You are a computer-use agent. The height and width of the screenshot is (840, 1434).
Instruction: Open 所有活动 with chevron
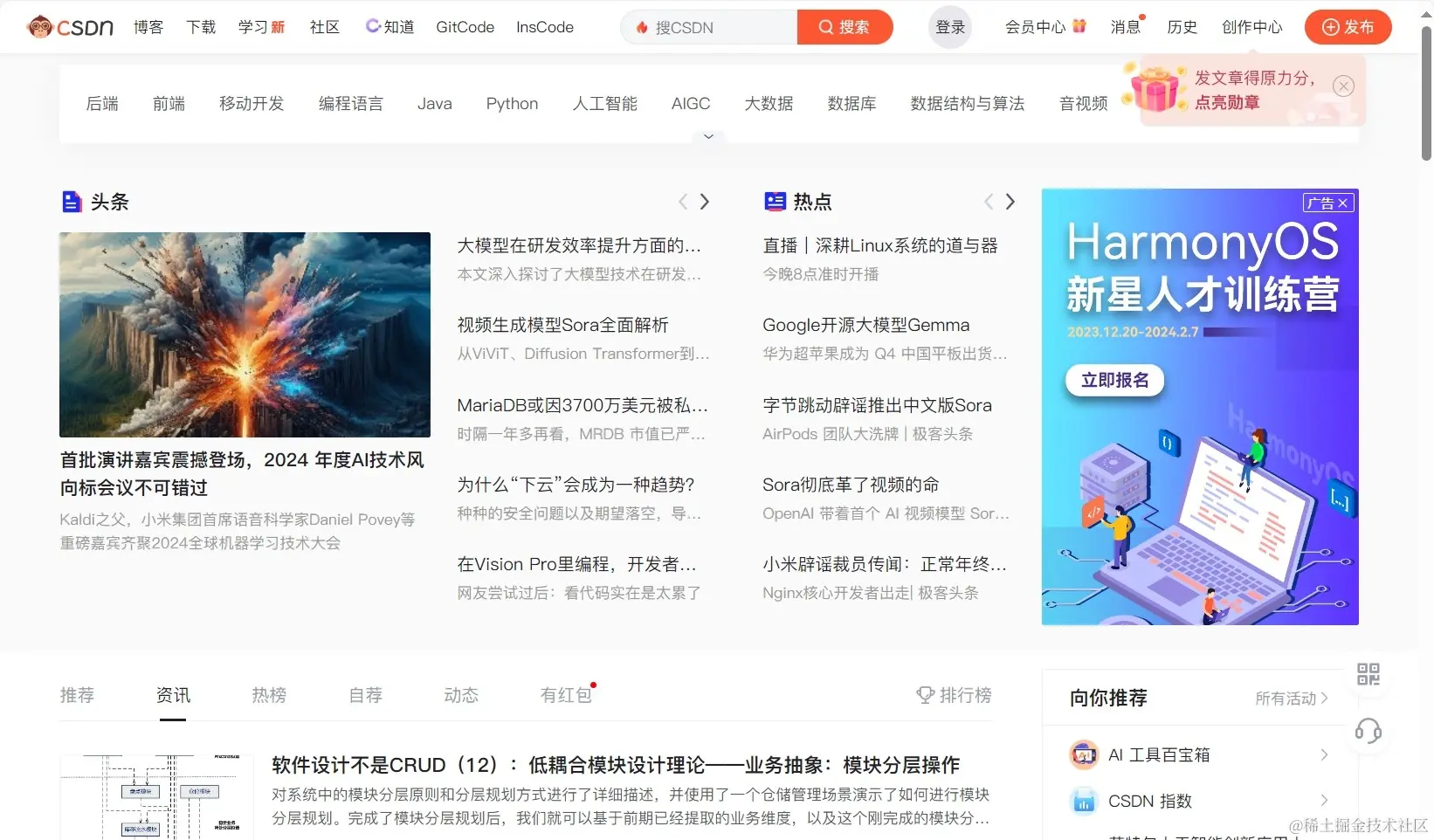pyautogui.click(x=1292, y=699)
